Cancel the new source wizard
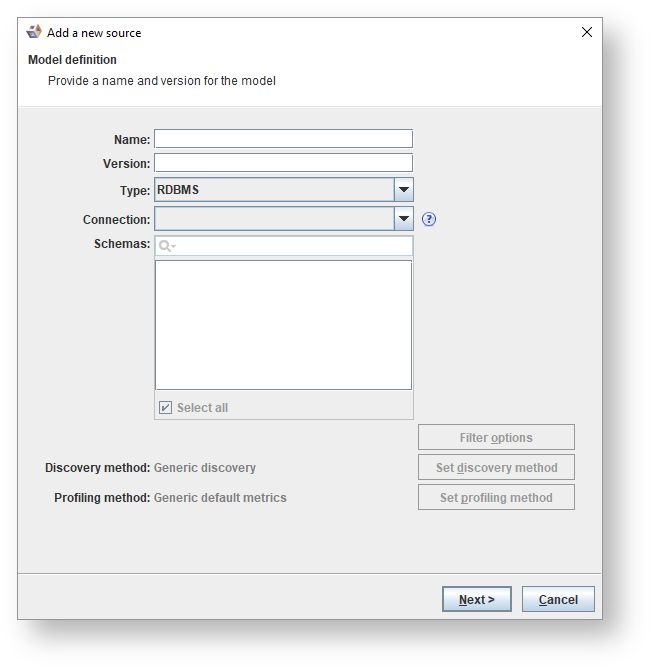The image size is (651, 668). 558,599
